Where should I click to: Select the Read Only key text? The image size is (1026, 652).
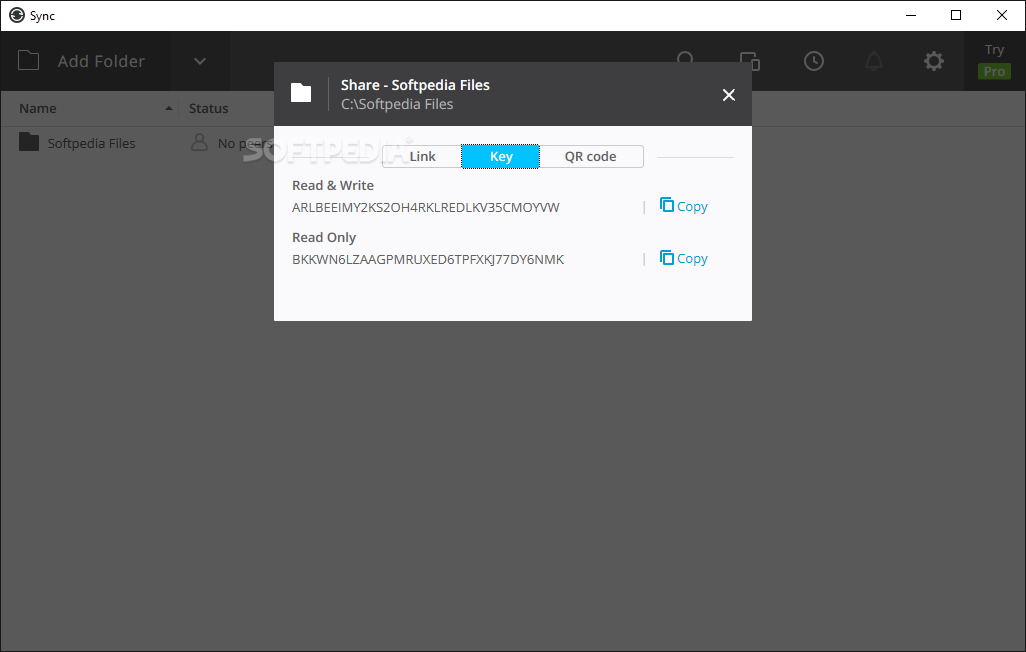(x=428, y=259)
